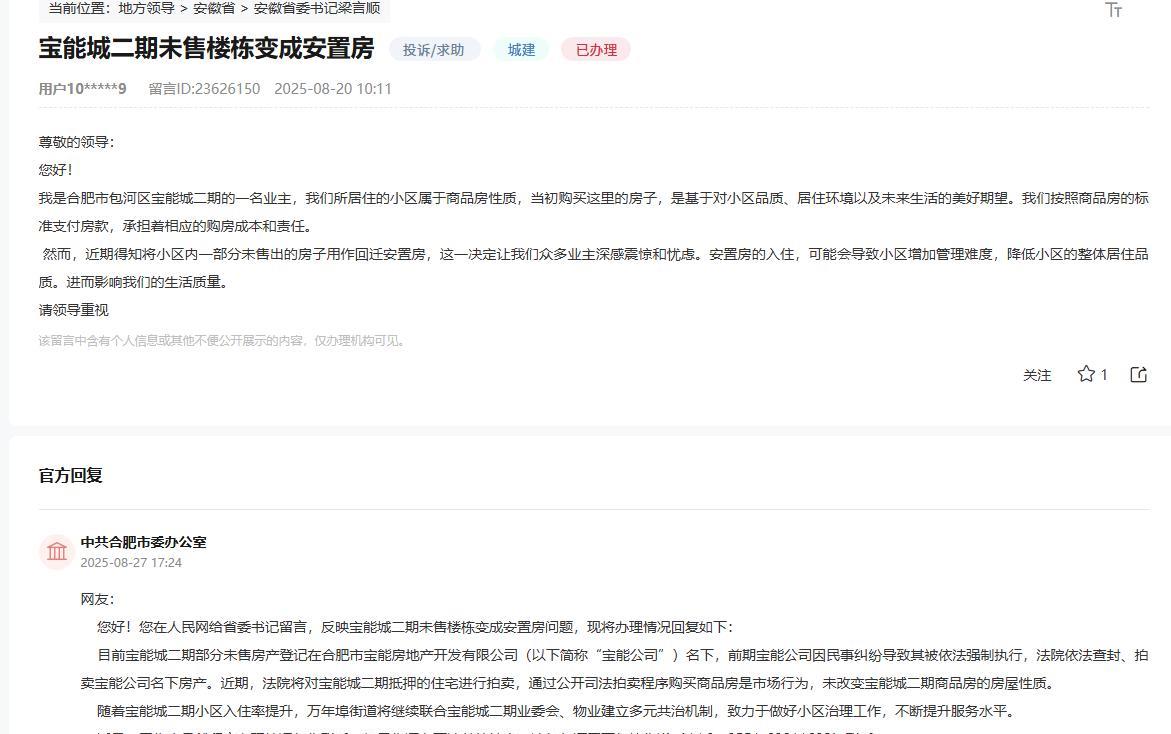Click the replier name 中共合肥市委办公室
The height and width of the screenshot is (734, 1171).
pyautogui.click(x=143, y=542)
